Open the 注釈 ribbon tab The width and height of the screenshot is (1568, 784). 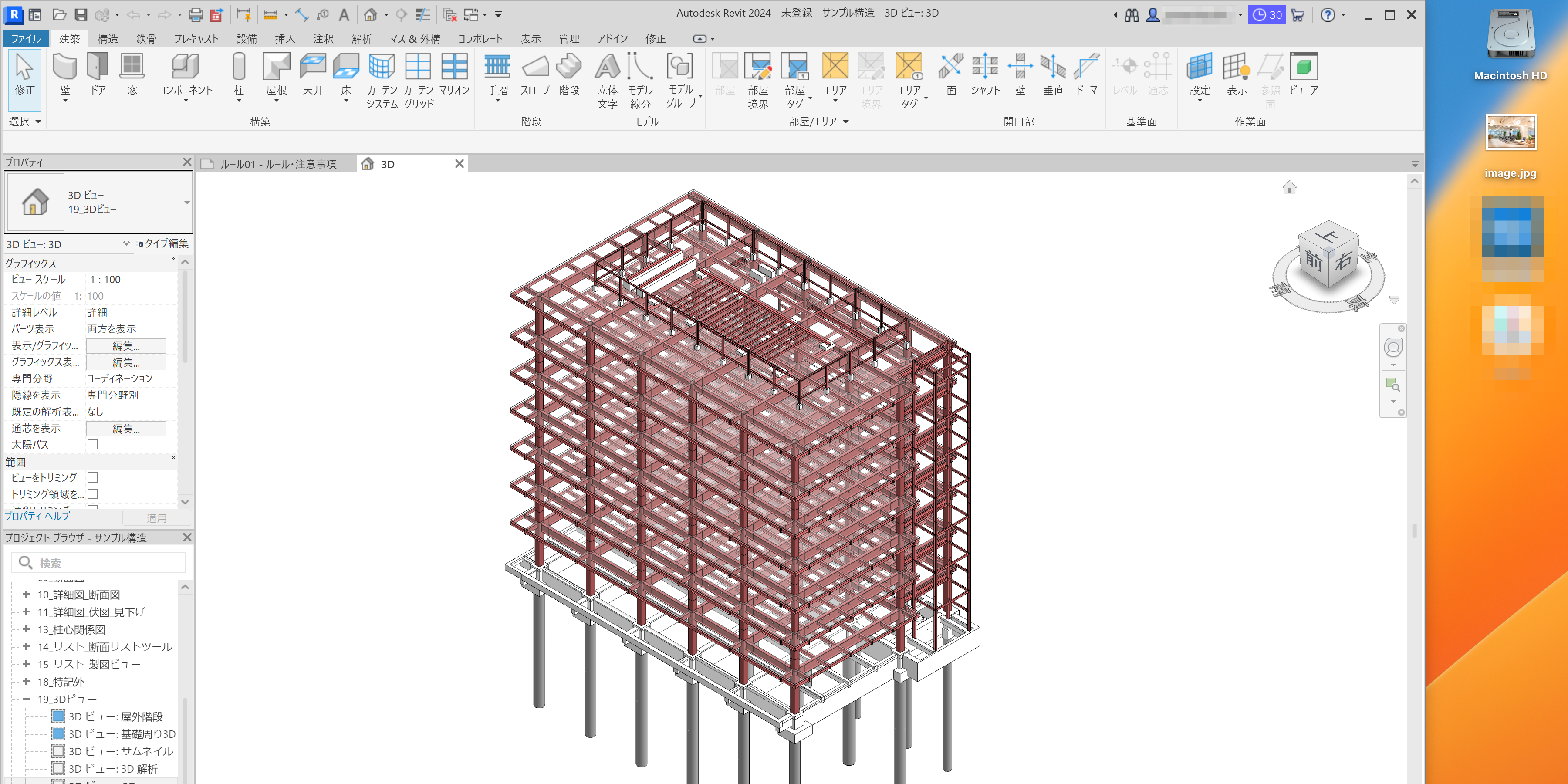(x=323, y=38)
